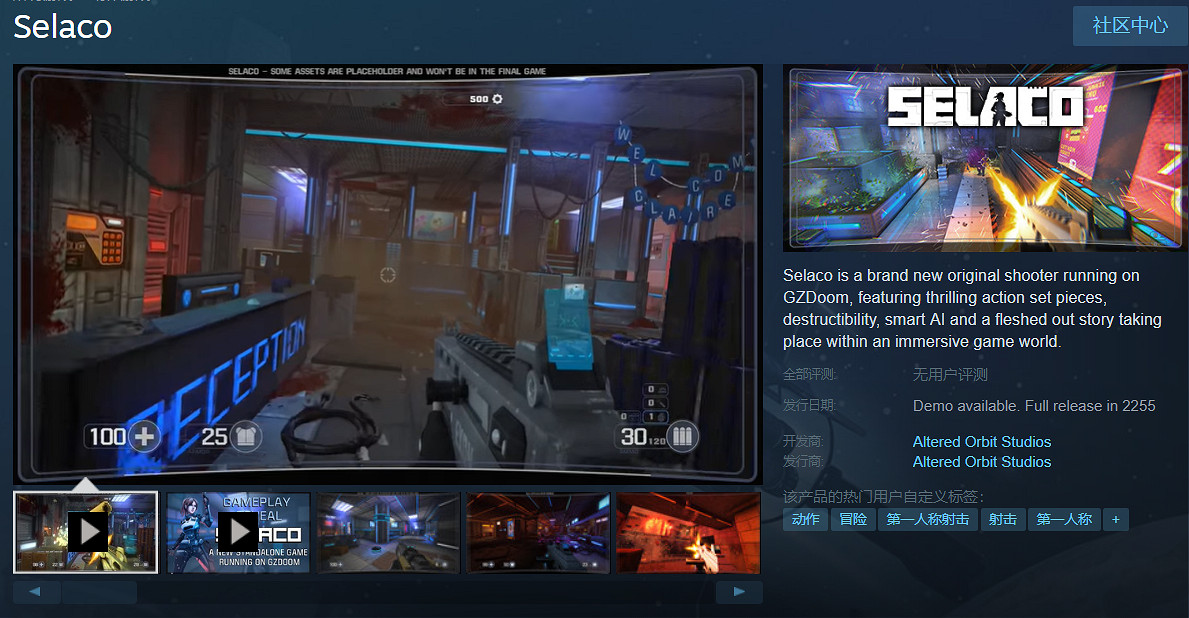The height and width of the screenshot is (618, 1189).
Task: Click the health cross icon in the video HUD
Action: pyautogui.click(x=146, y=436)
